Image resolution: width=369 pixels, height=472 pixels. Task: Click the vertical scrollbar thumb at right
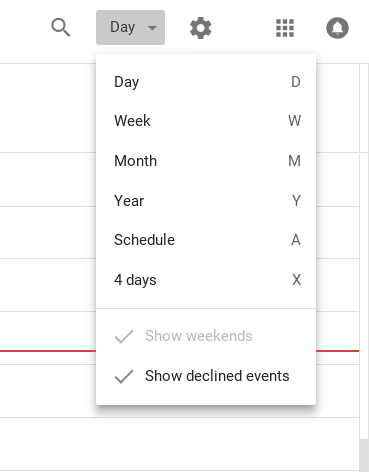(364, 455)
